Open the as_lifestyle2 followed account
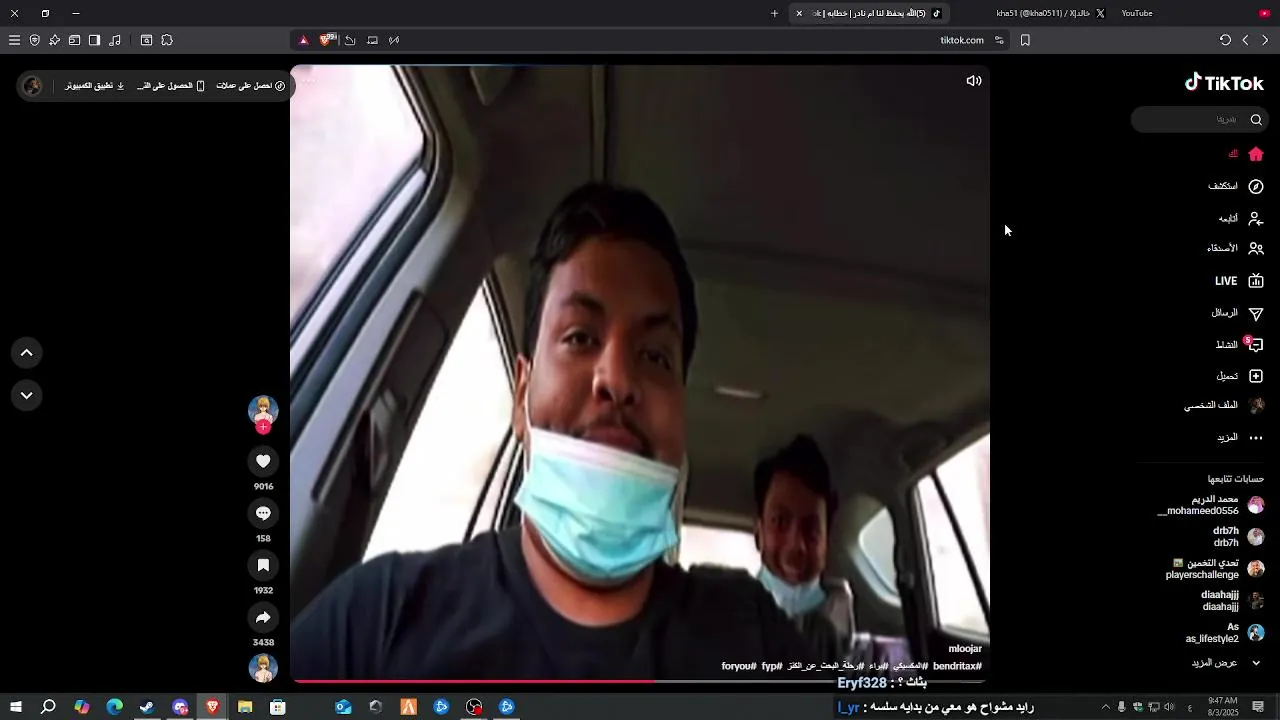The width and height of the screenshot is (1280, 720). pos(1225,633)
